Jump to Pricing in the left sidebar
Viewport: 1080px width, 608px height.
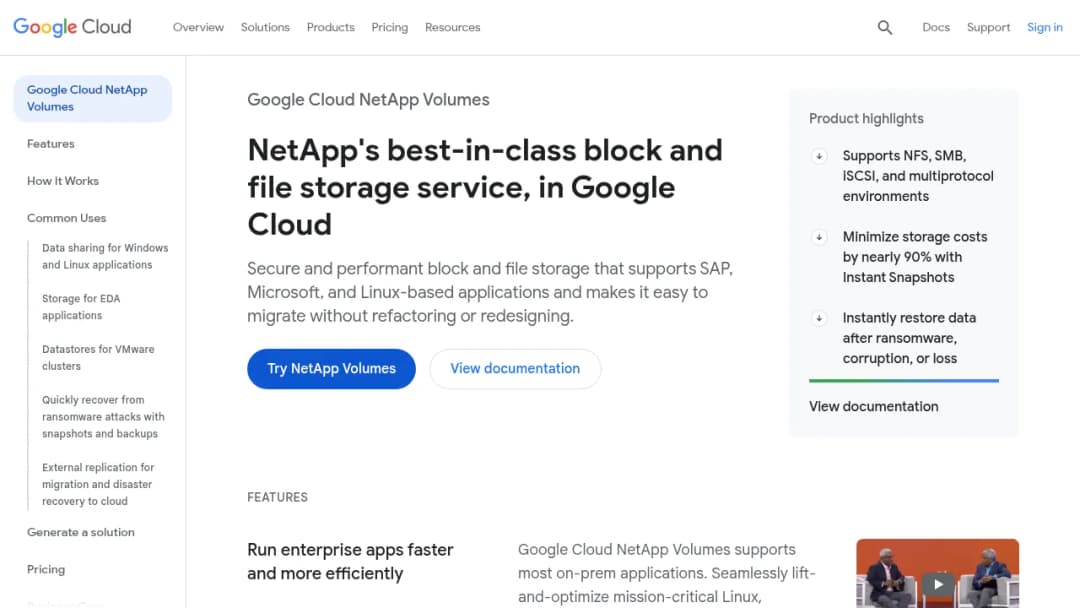tap(46, 569)
